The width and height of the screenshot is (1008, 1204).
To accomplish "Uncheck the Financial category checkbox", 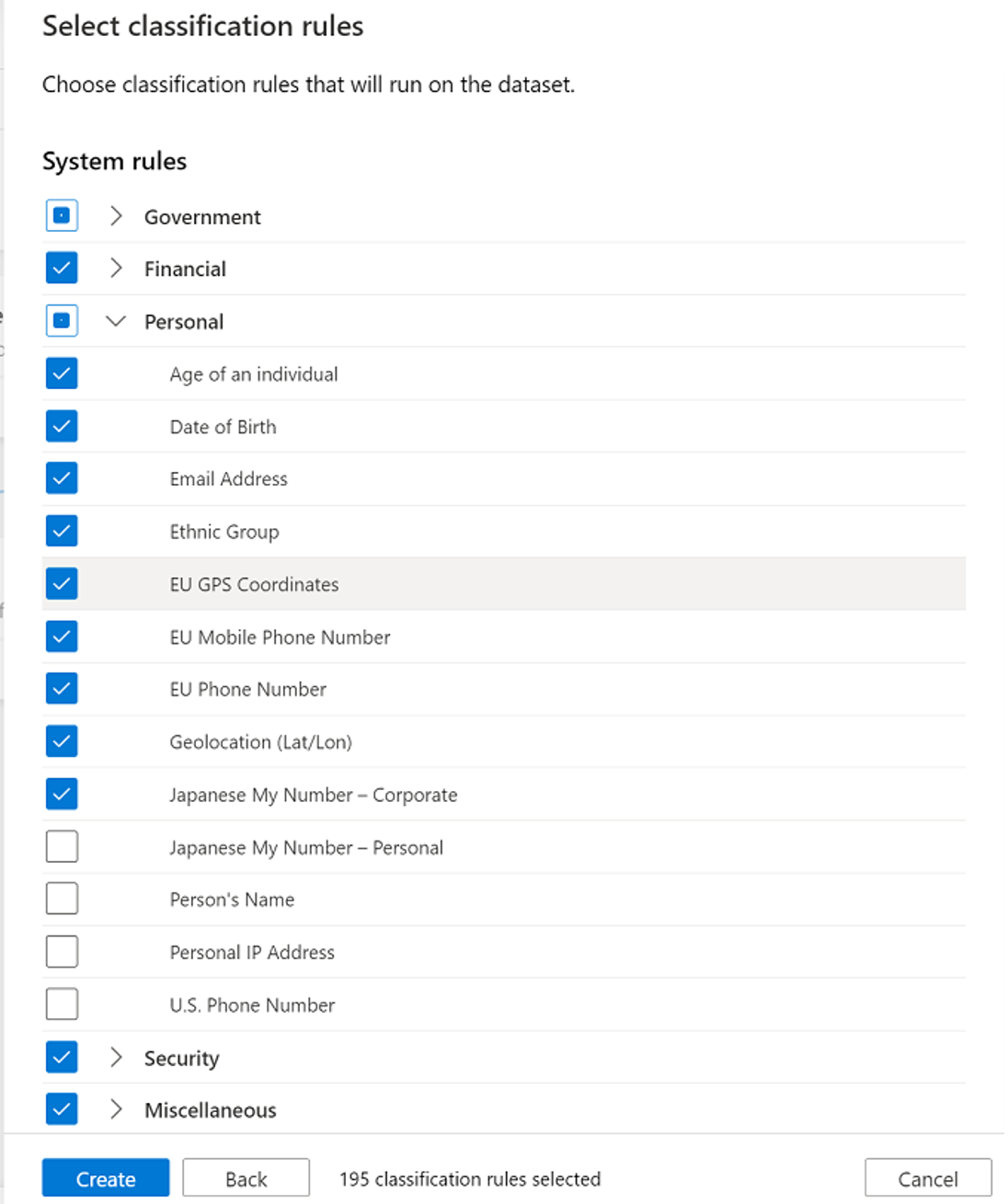I will (61, 268).
